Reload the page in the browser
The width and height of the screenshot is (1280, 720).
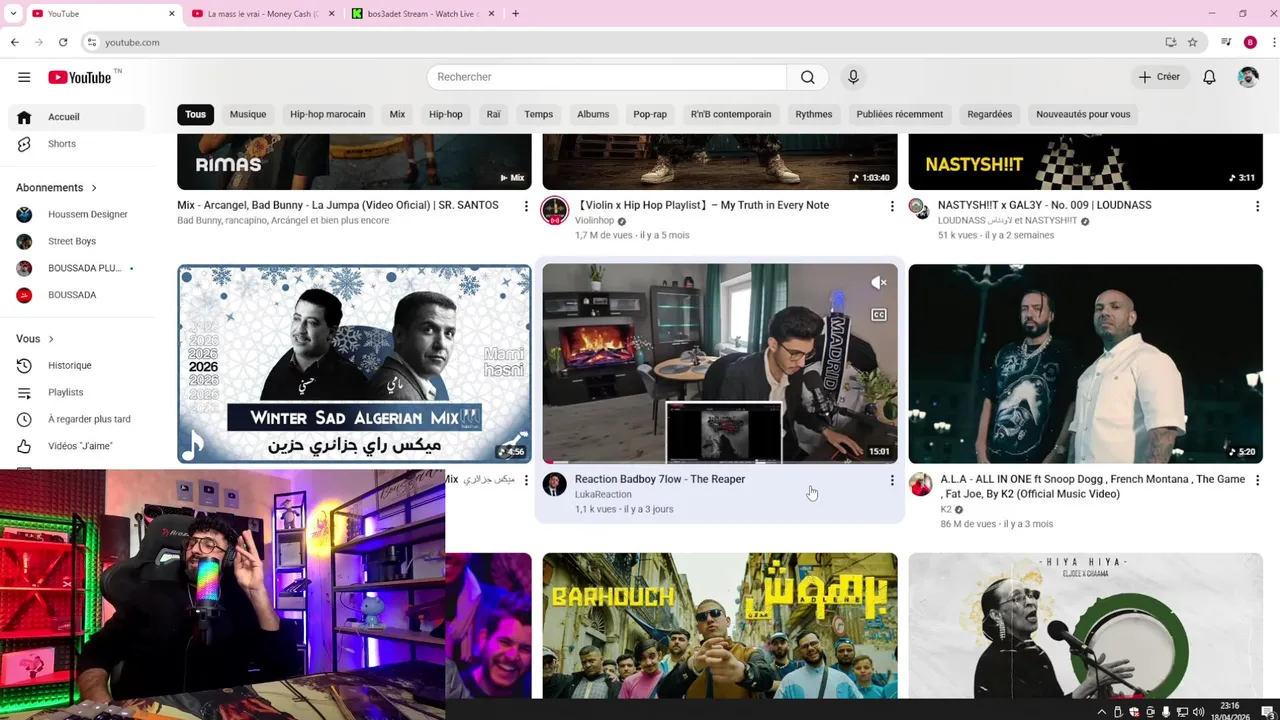(63, 42)
